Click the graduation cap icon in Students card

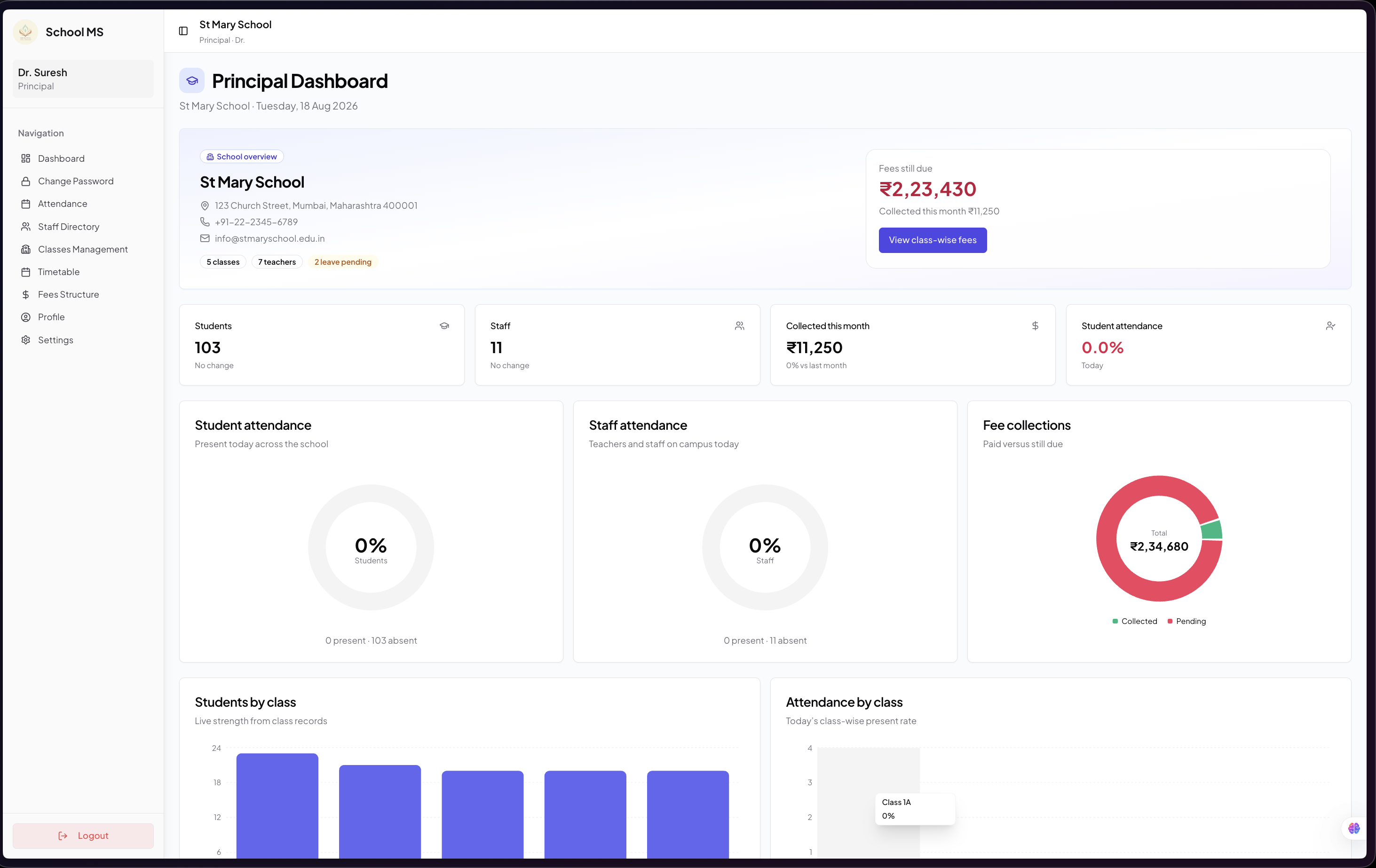pyautogui.click(x=444, y=326)
